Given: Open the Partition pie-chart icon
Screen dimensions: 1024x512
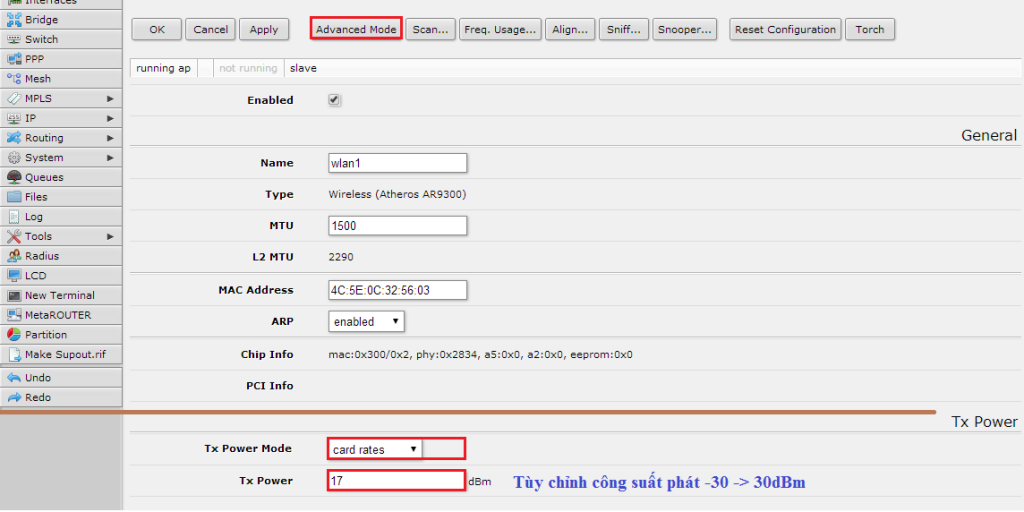Looking at the screenshot, I should click(14, 335).
